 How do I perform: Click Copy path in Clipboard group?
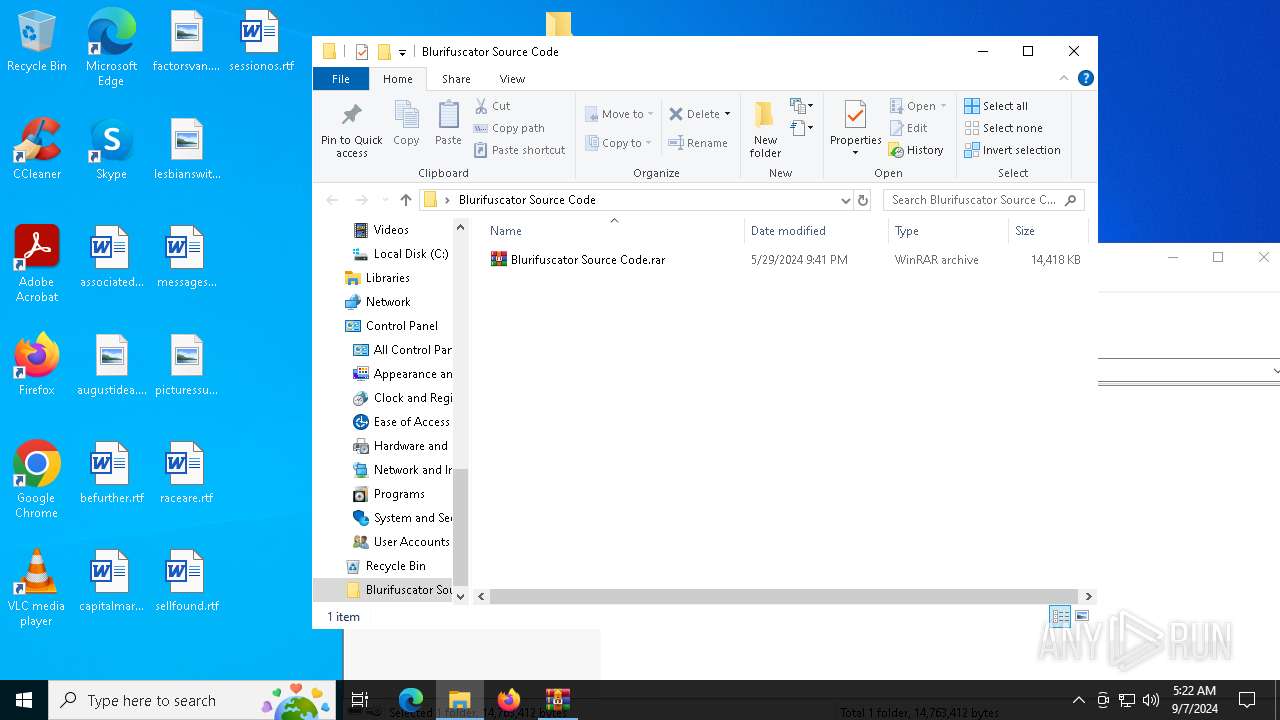pos(508,128)
